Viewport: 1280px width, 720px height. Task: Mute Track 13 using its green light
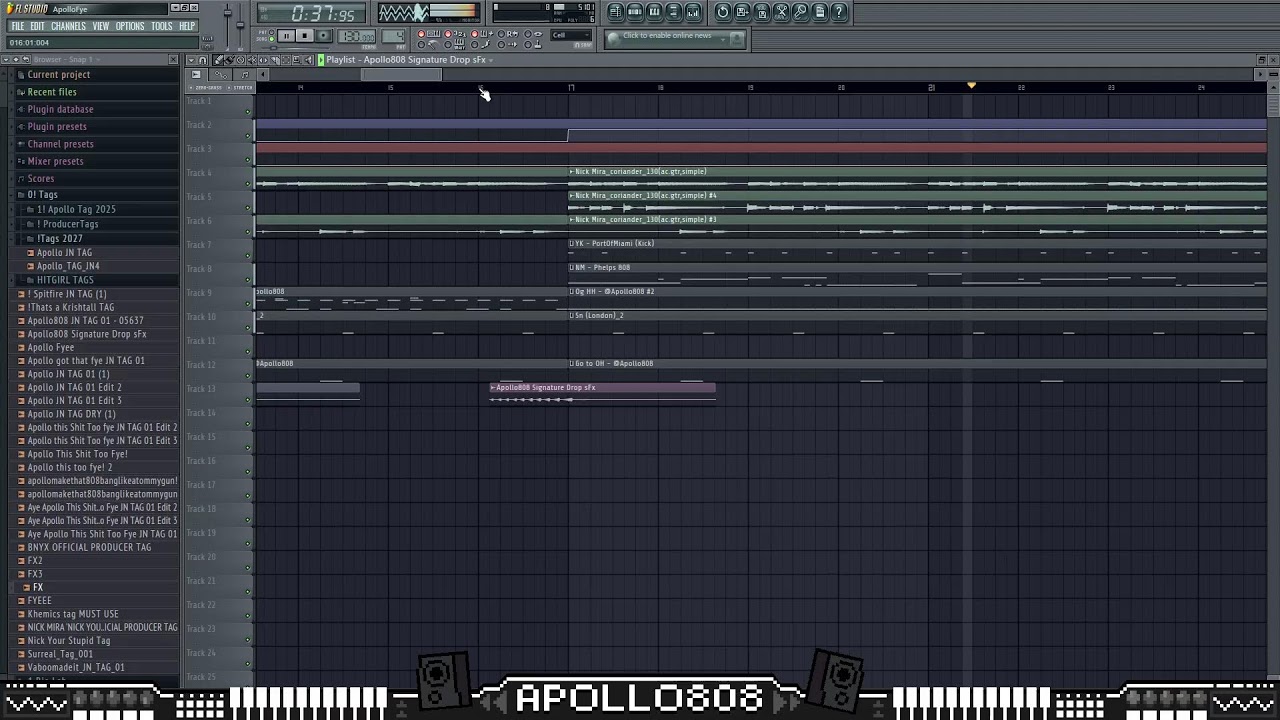(248, 399)
